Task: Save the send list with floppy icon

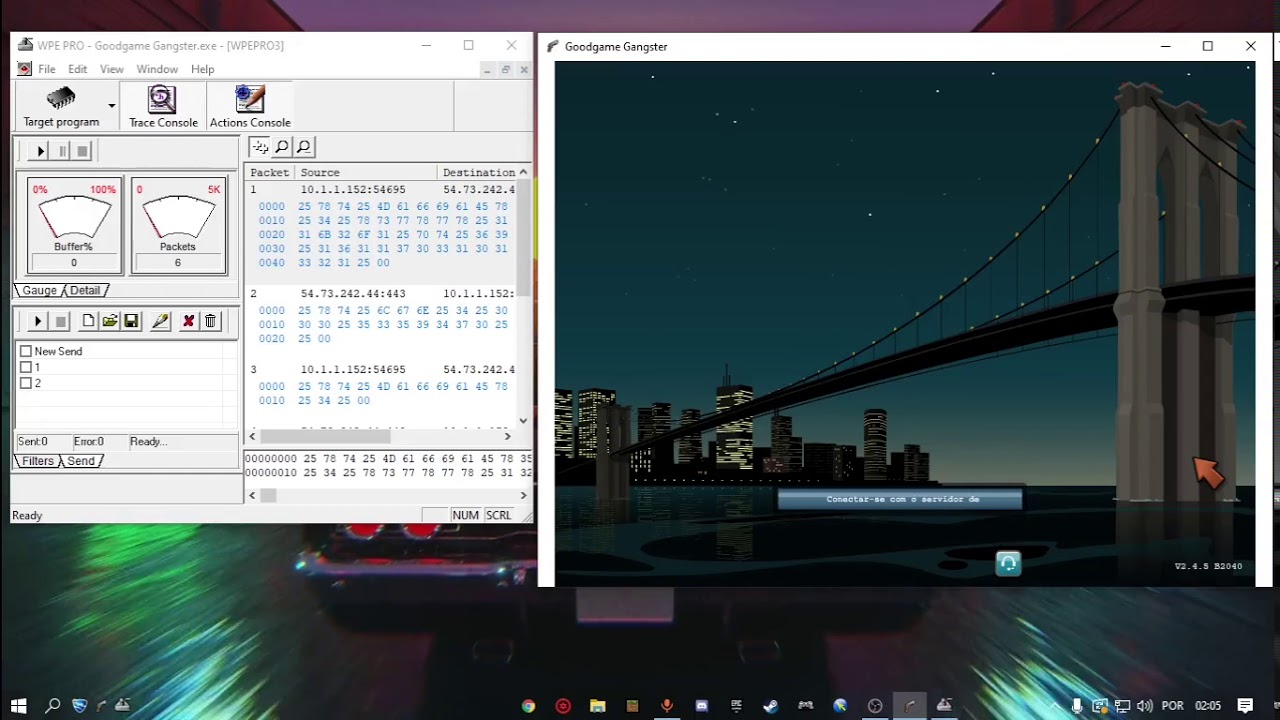Action: point(131,321)
